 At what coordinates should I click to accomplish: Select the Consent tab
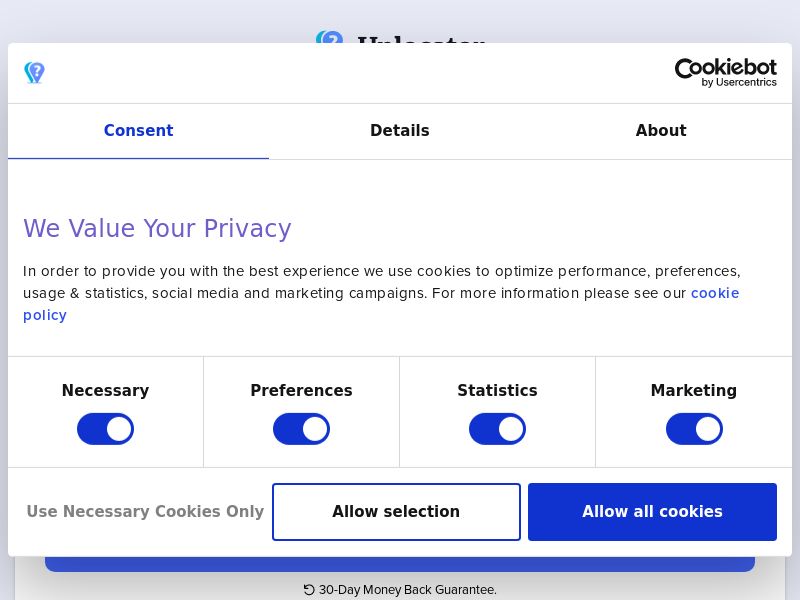click(138, 131)
